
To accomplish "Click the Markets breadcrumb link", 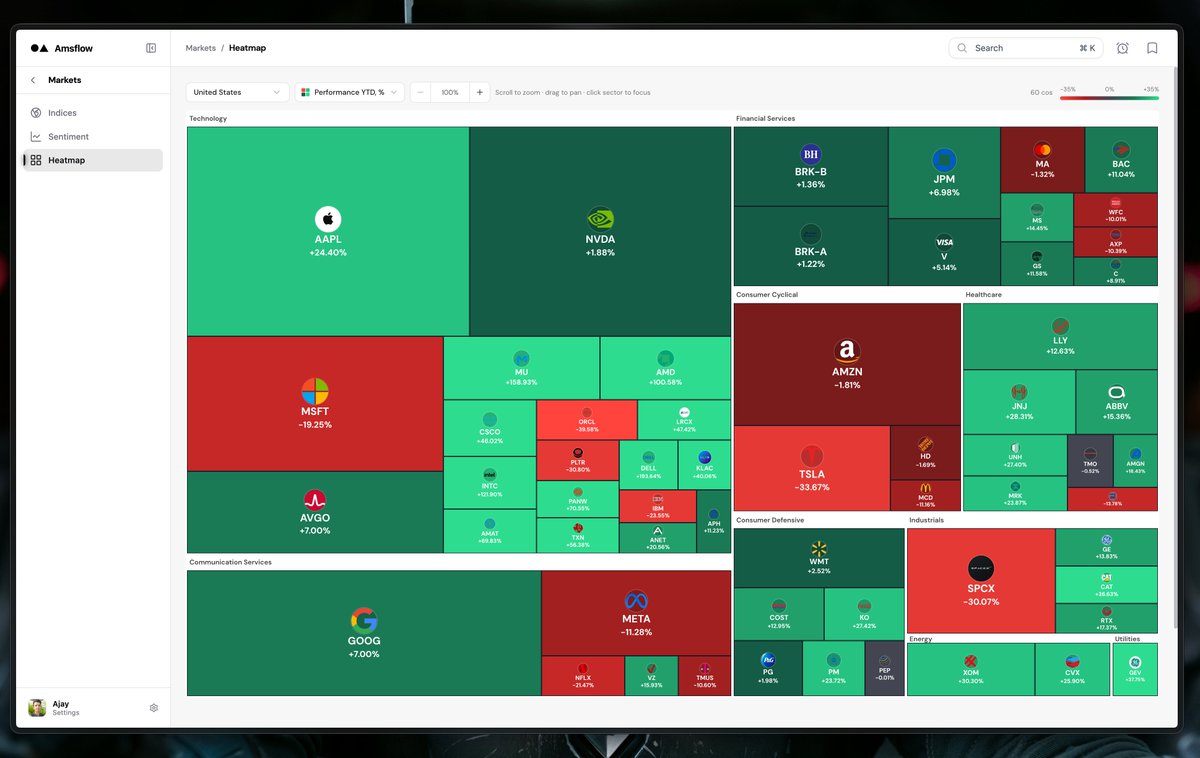I will coord(200,48).
